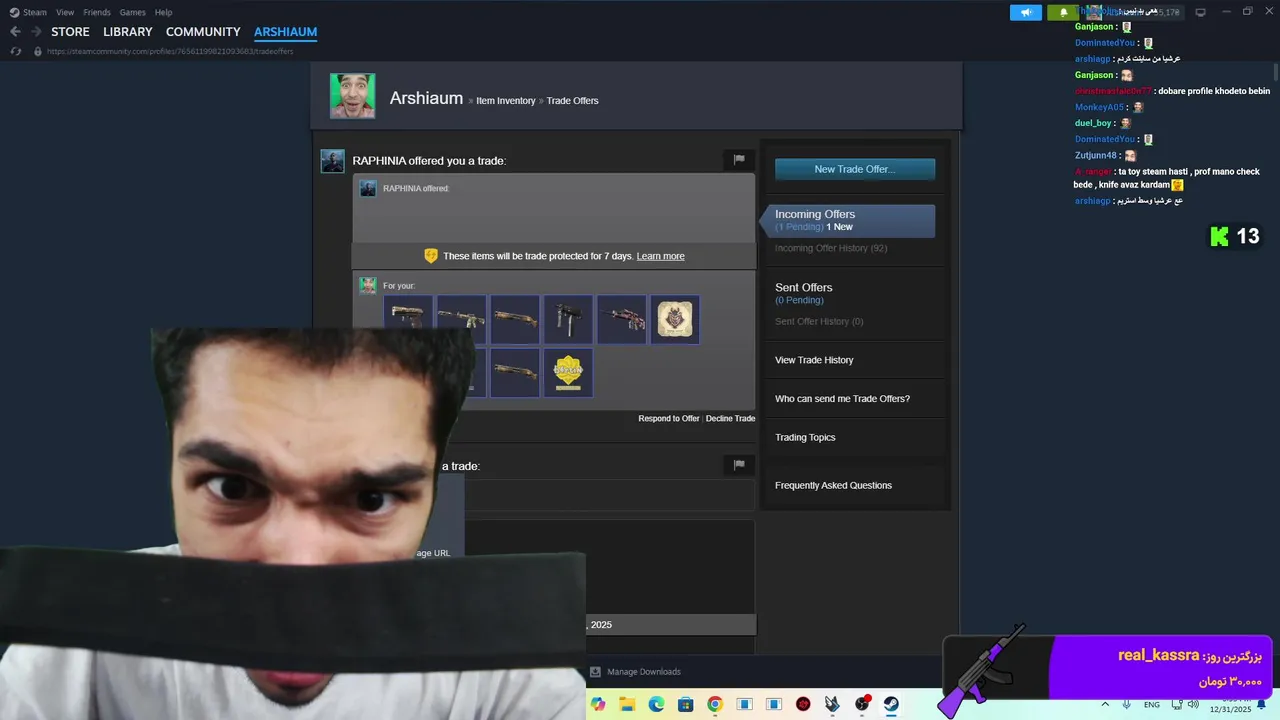Click the network icon in system tray
Screen dimensions: 1280x720
point(1176,704)
